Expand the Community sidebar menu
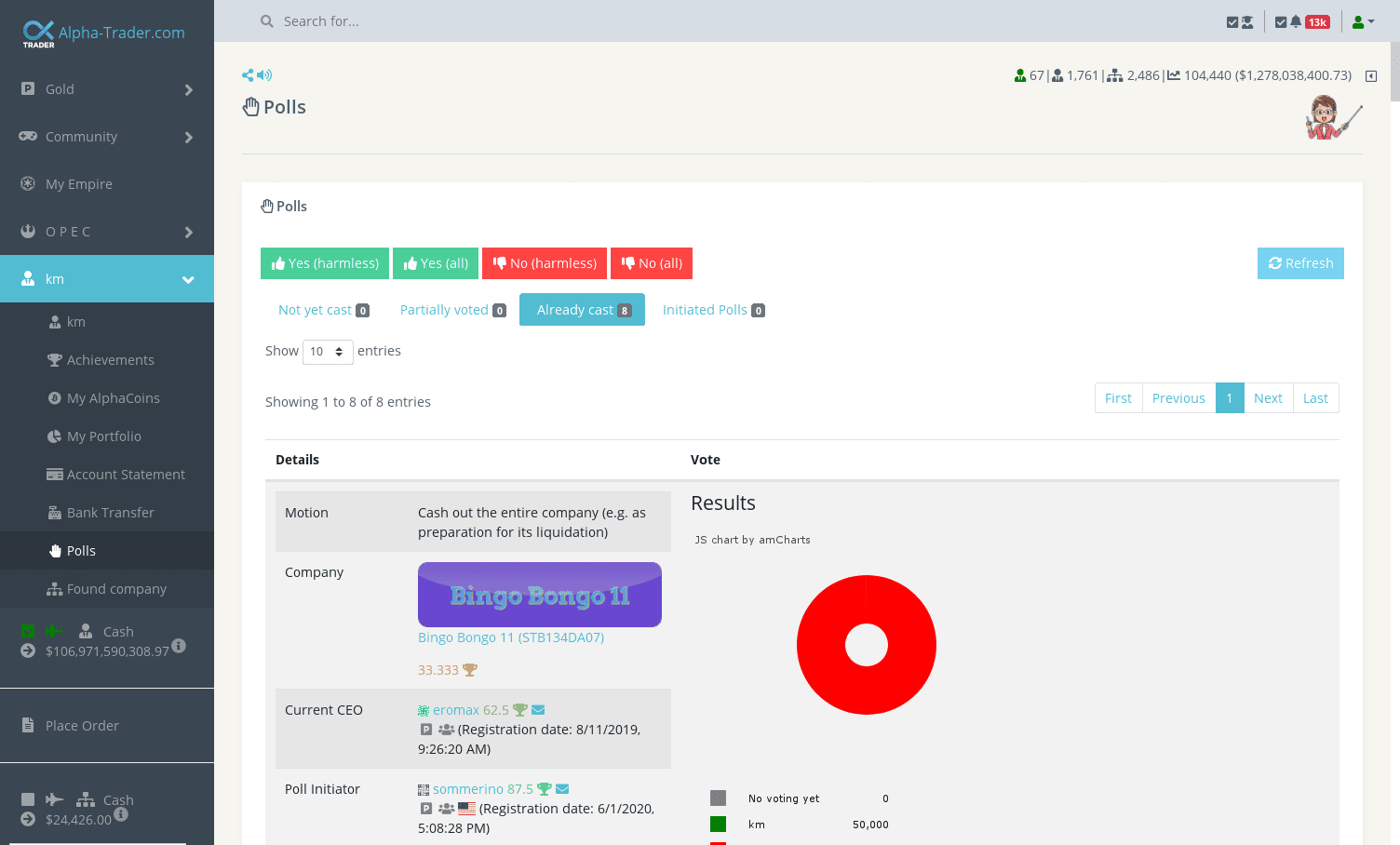This screenshot has width=1400, height=845. (107, 137)
